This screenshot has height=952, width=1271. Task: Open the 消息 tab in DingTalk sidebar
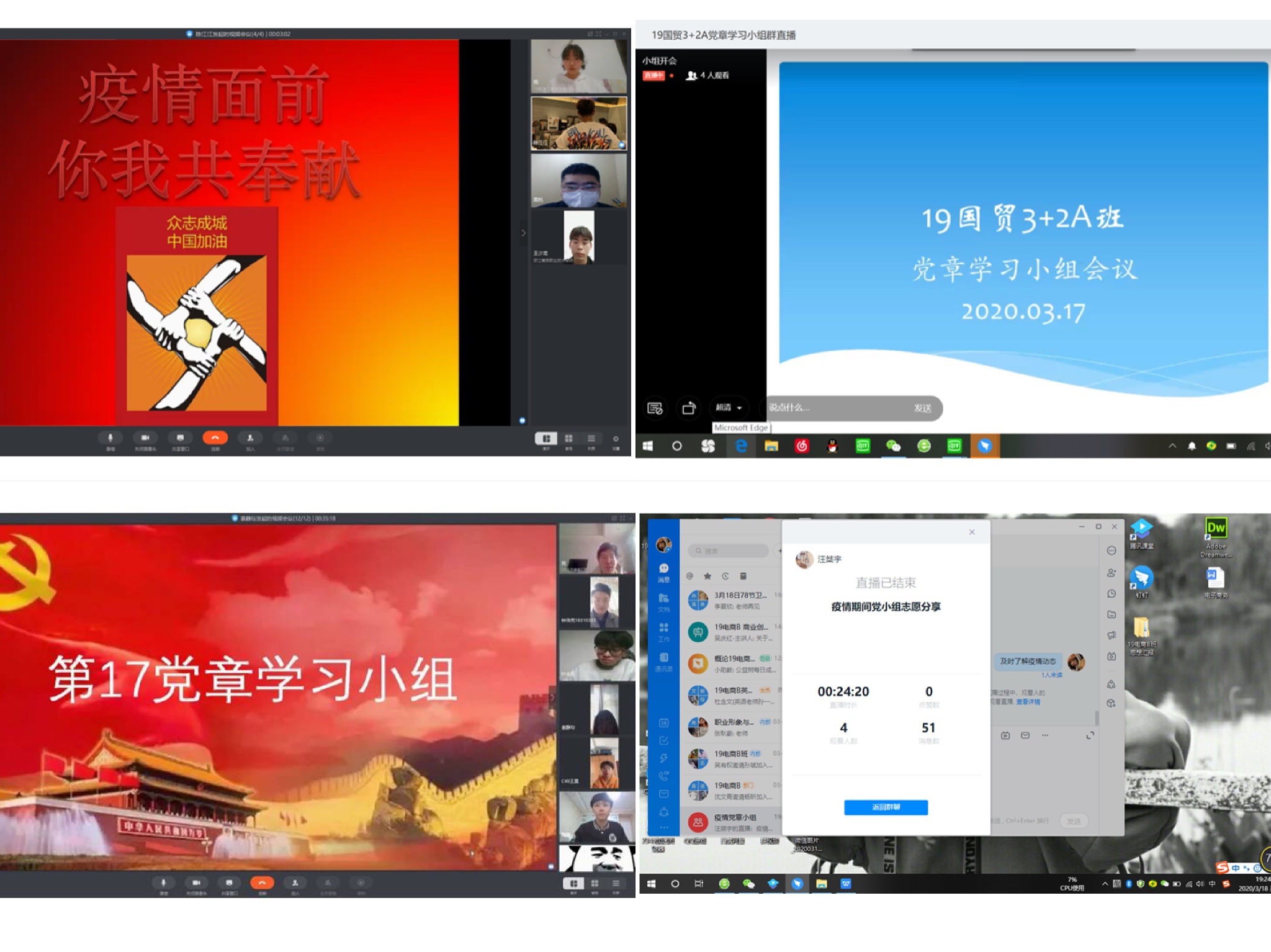click(x=663, y=571)
